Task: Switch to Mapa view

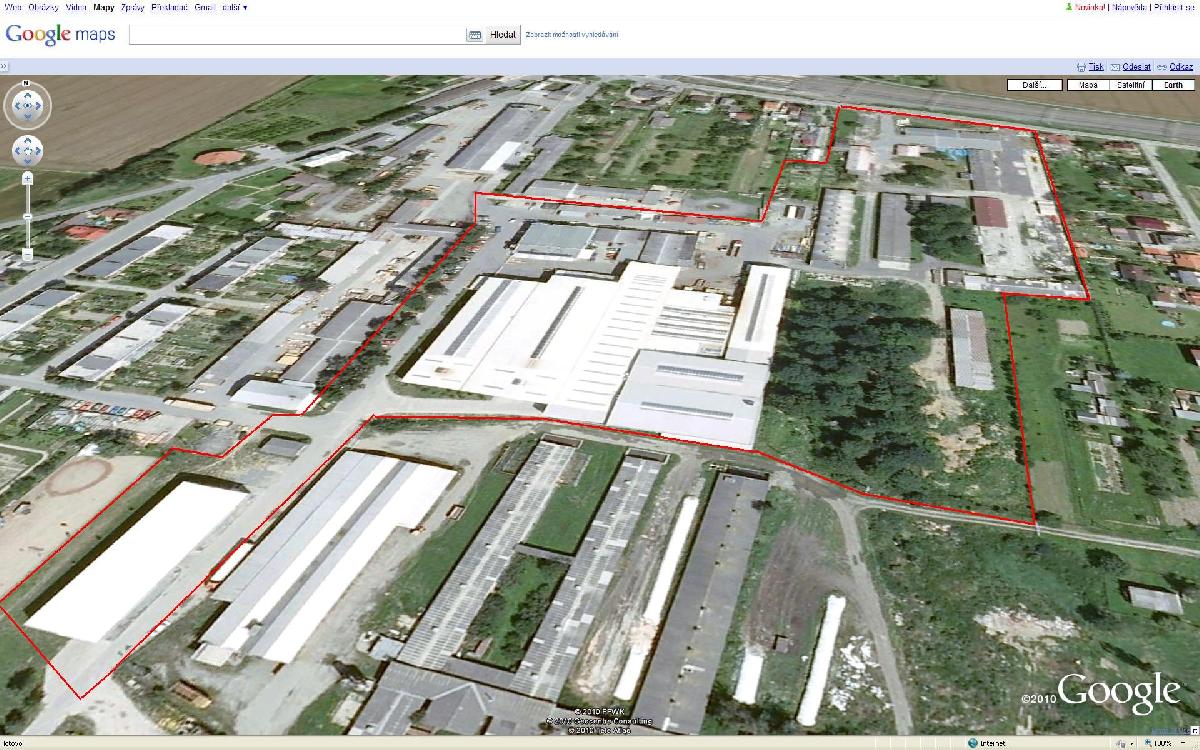Action: coord(1089,85)
